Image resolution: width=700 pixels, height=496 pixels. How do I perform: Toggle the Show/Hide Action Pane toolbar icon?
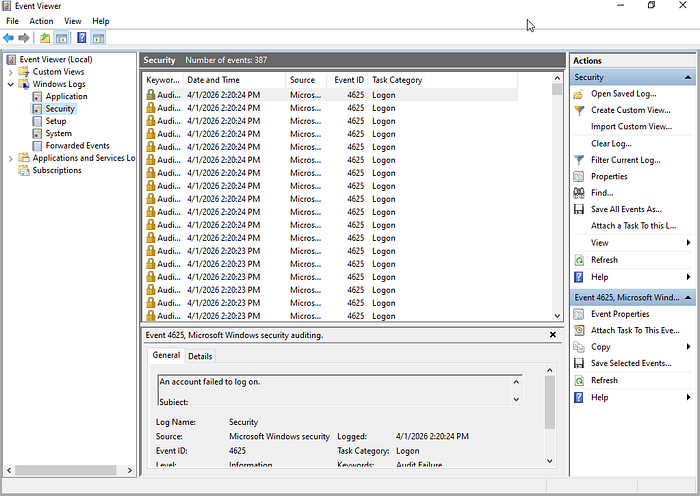pyautogui.click(x=98, y=38)
